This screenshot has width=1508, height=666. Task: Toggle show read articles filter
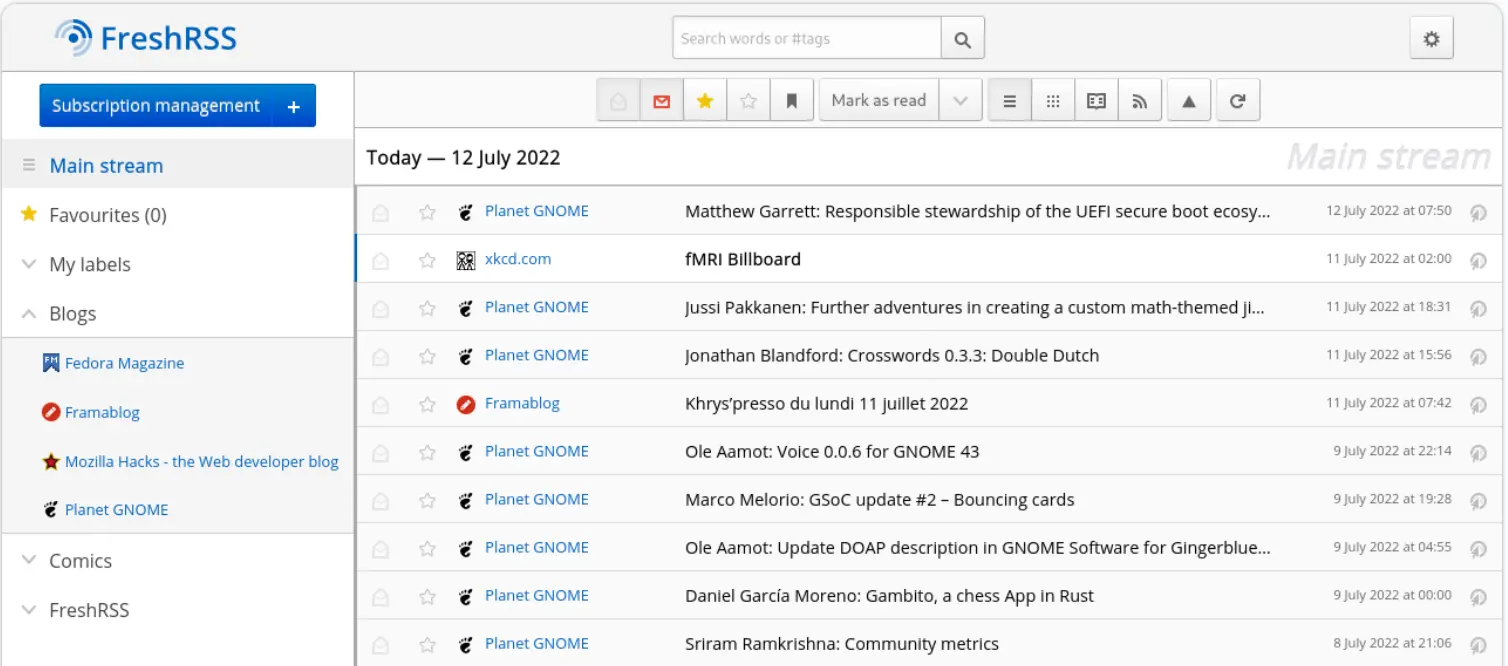pos(618,101)
